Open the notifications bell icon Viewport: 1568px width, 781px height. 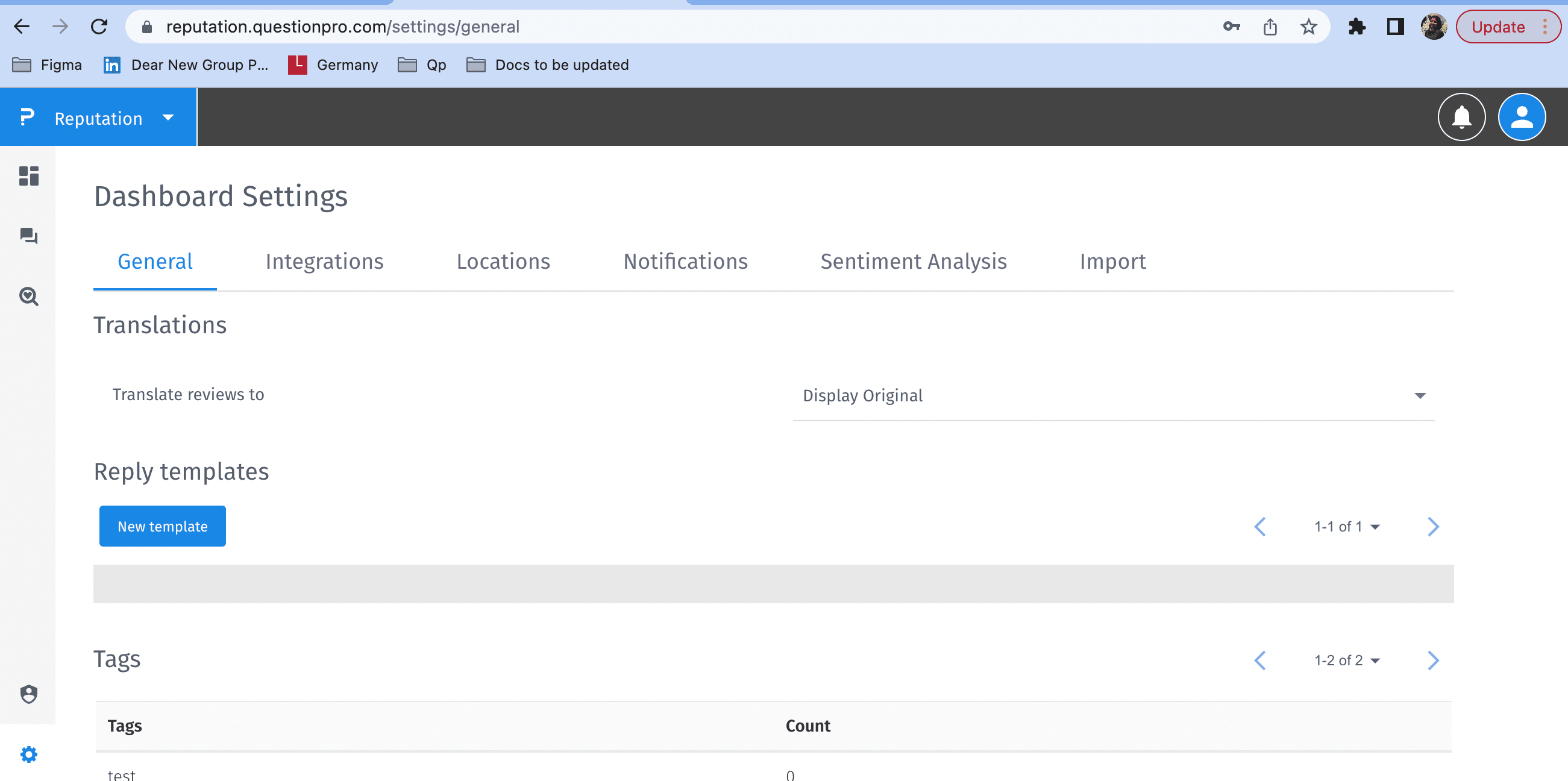tap(1461, 117)
